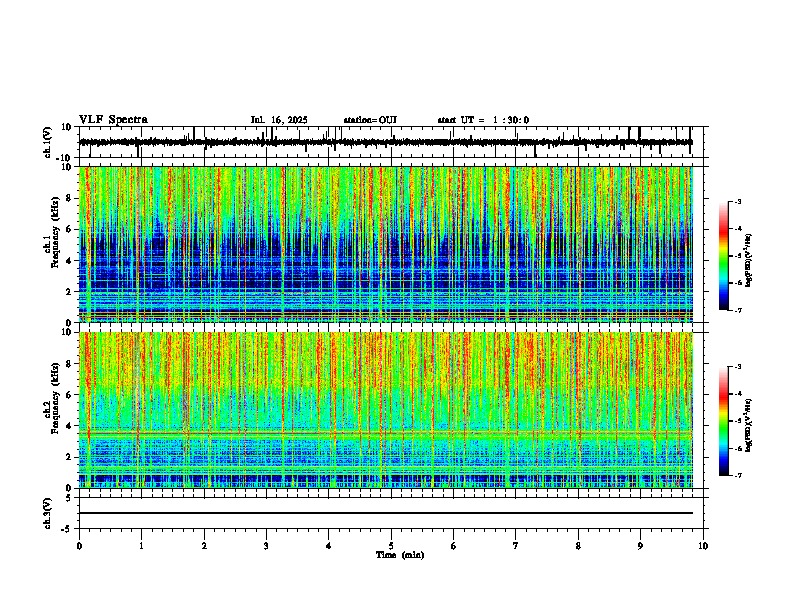The height and width of the screenshot is (612, 792).
Task: Select the date text 'Jul 16, 2025'
Action: pos(279,120)
